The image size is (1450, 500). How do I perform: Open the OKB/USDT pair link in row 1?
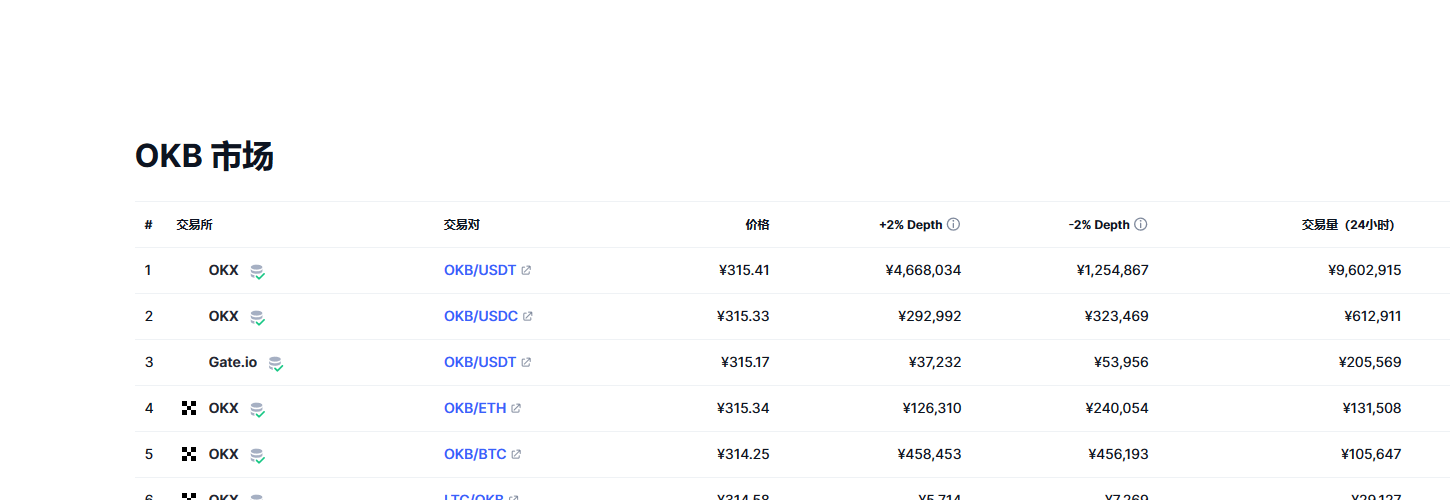(480, 270)
